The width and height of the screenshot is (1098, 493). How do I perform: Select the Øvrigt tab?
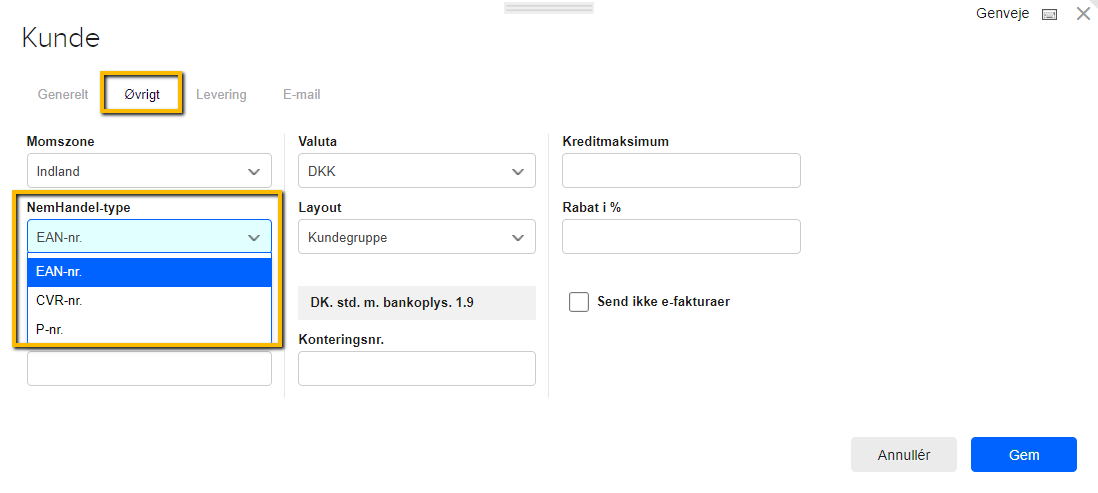point(142,95)
